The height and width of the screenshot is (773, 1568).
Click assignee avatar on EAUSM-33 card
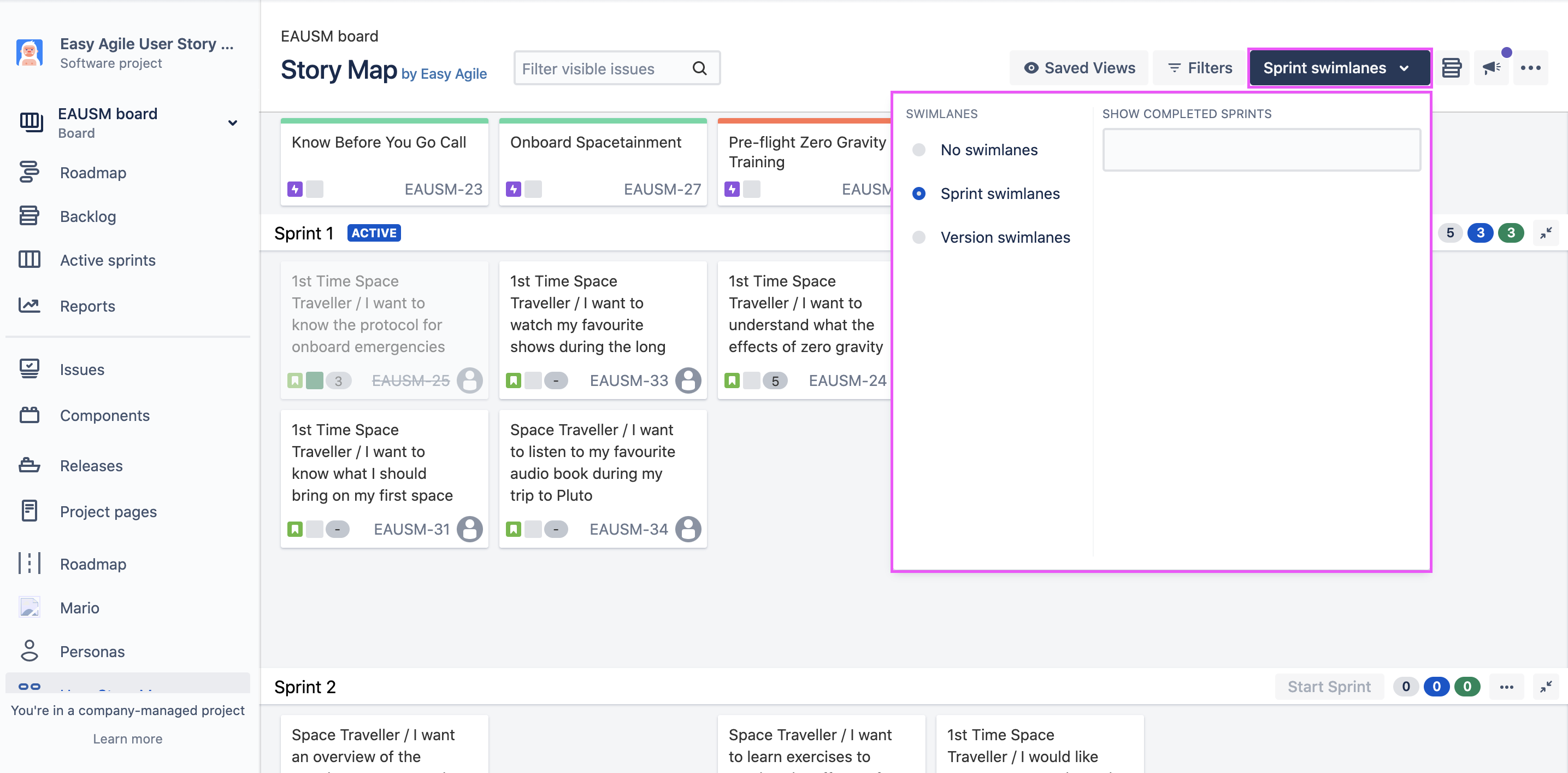(688, 380)
